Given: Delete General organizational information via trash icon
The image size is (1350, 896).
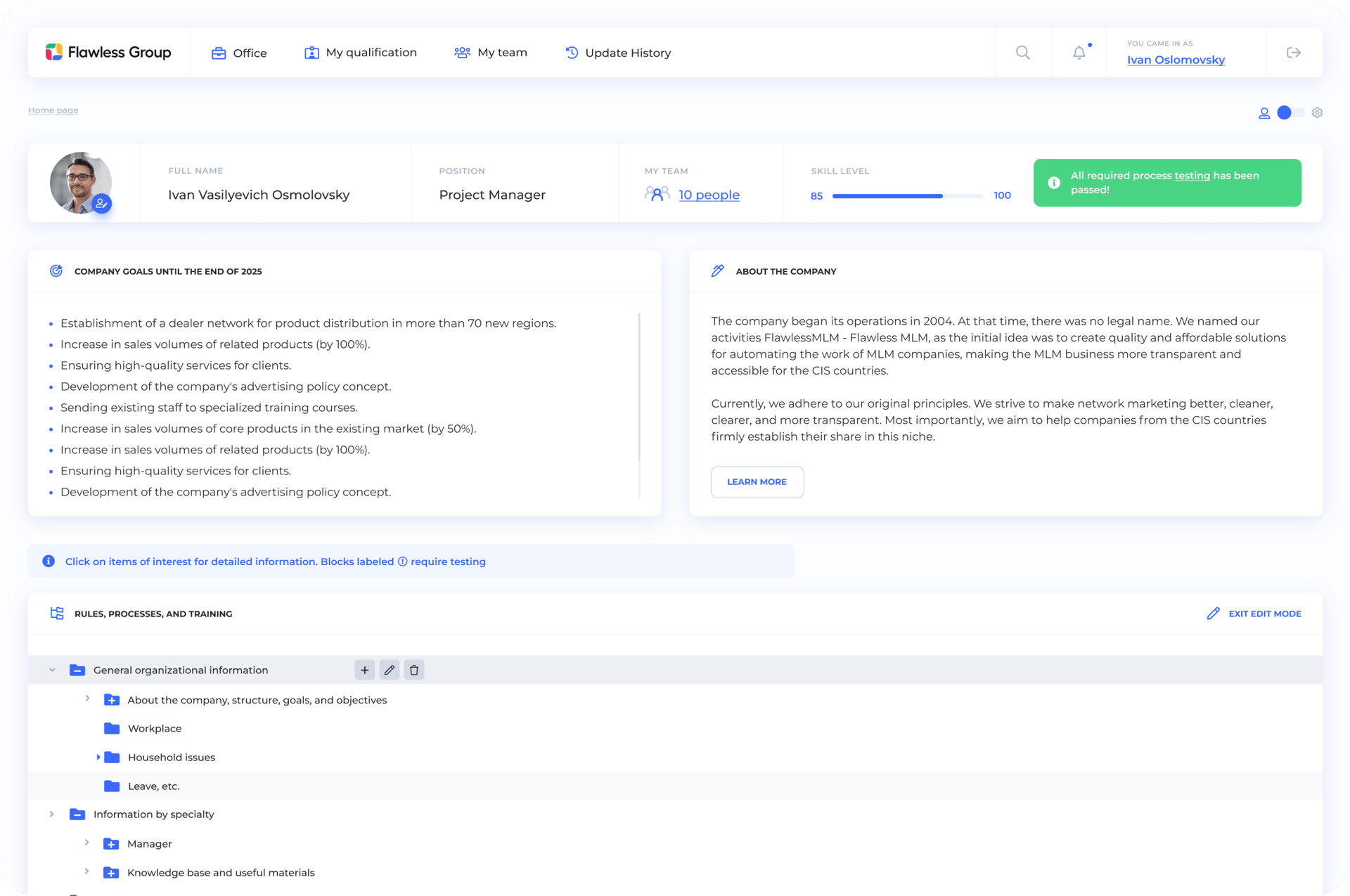Looking at the screenshot, I should (413, 670).
